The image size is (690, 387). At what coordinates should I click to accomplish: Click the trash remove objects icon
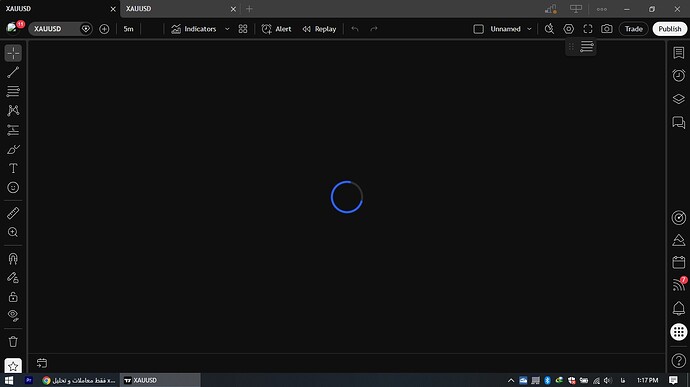click(x=13, y=341)
